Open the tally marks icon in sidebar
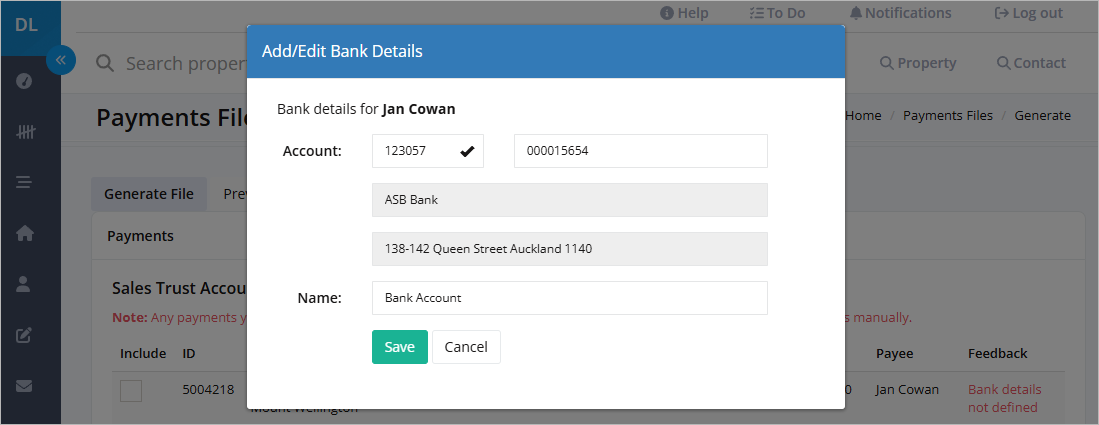Screen dimensions: 1099x425 (x=25, y=133)
